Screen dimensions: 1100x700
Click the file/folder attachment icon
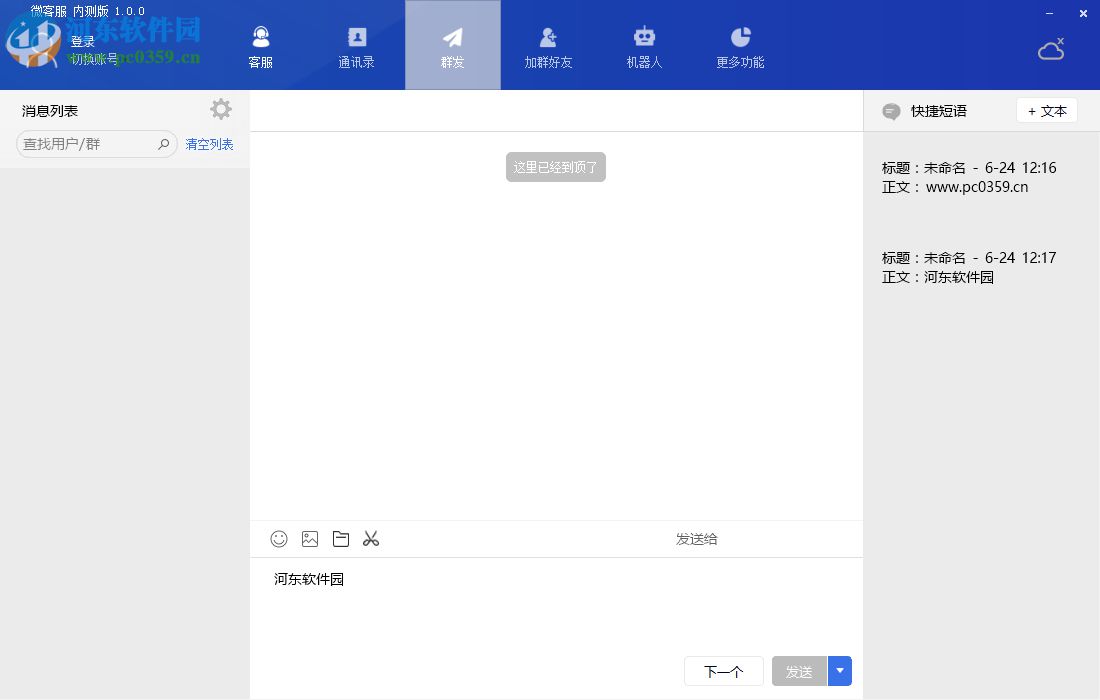point(341,539)
